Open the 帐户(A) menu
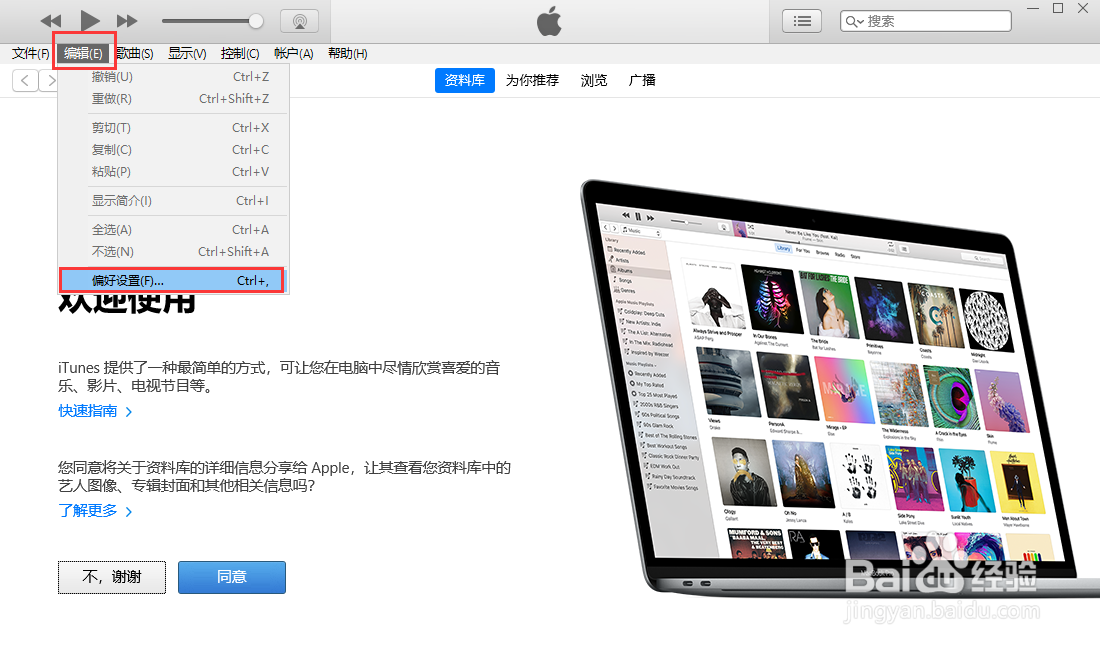 point(293,53)
